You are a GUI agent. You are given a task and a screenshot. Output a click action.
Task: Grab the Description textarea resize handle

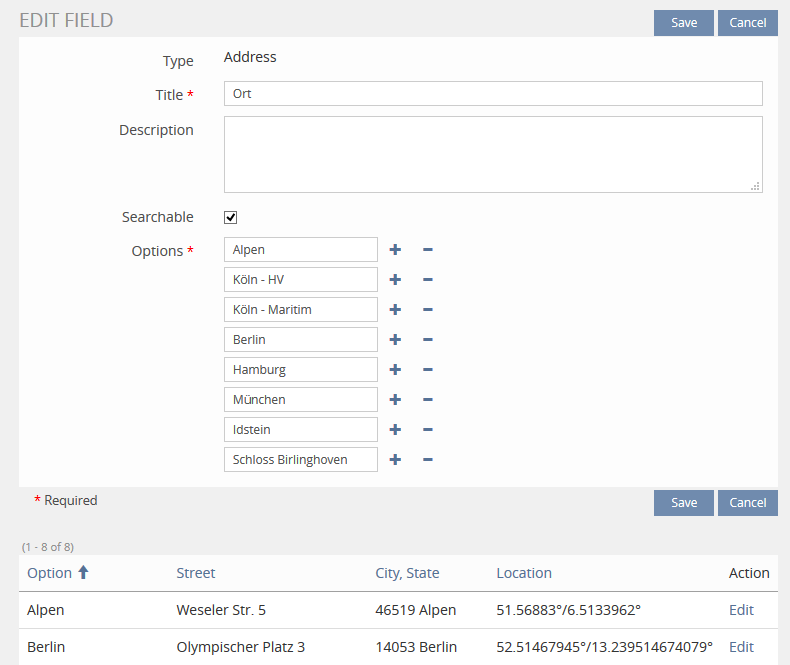pos(756,186)
